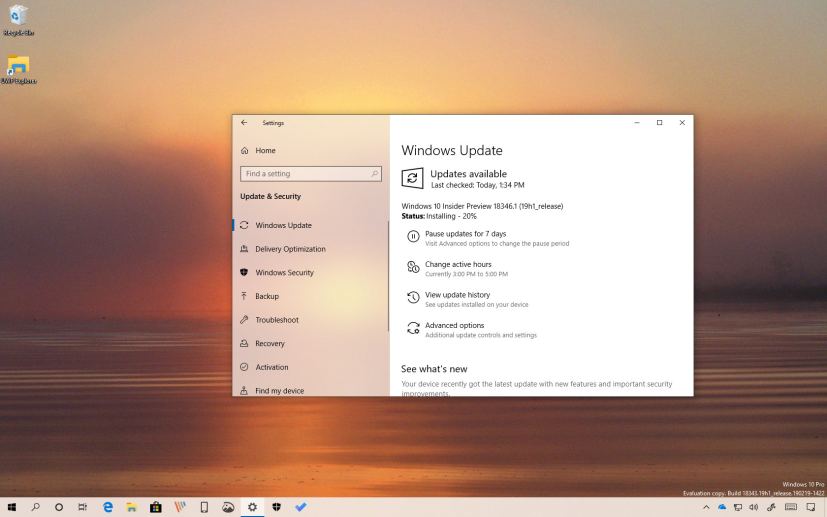Viewport: 827px width, 517px height.
Task: Launch Microsoft Edge from taskbar
Action: (108, 507)
